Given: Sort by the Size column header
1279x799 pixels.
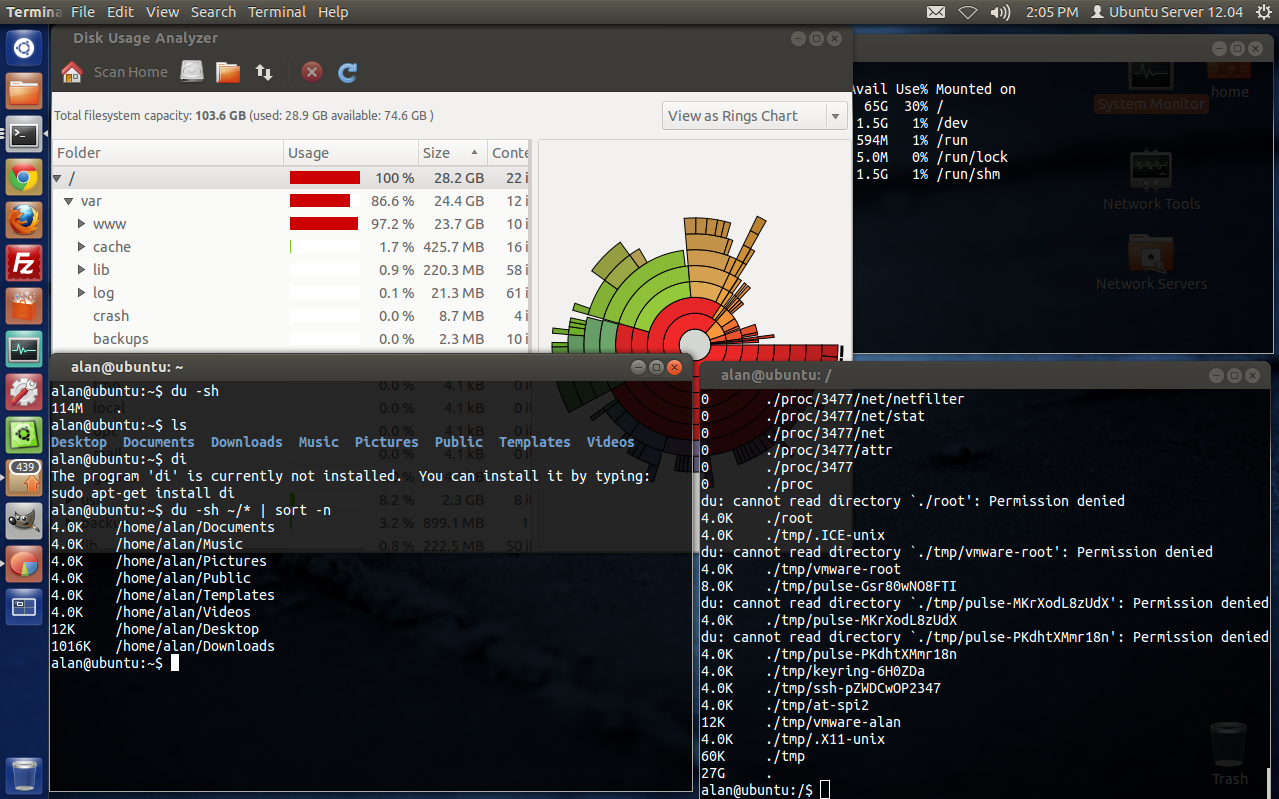Looking at the screenshot, I should pos(452,153).
